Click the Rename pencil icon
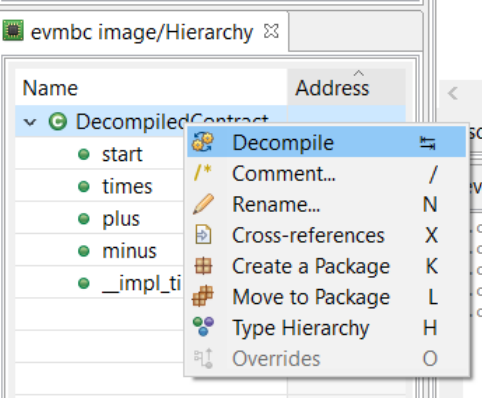This screenshot has width=482, height=398. (203, 204)
